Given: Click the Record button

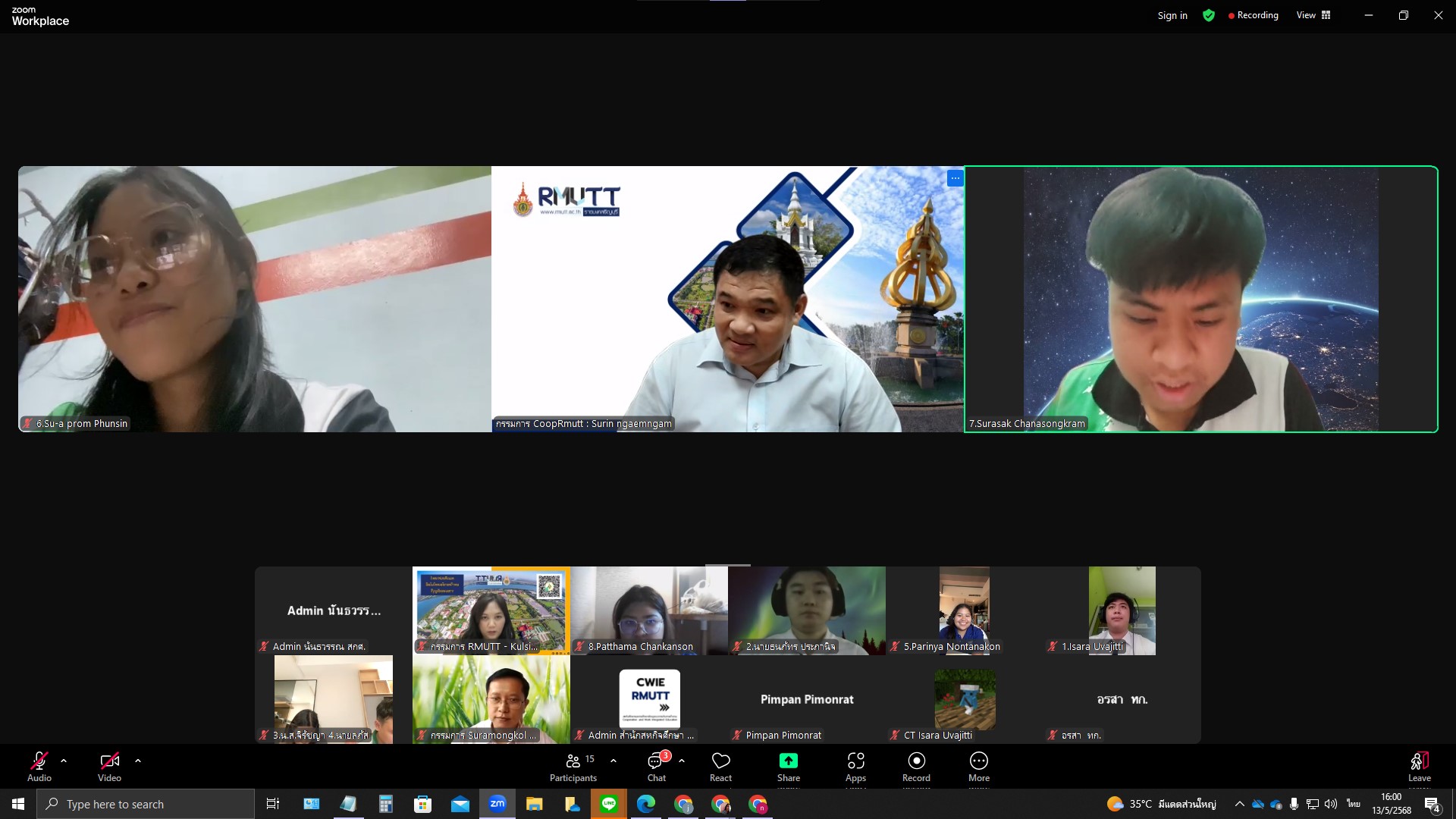Looking at the screenshot, I should tap(916, 766).
